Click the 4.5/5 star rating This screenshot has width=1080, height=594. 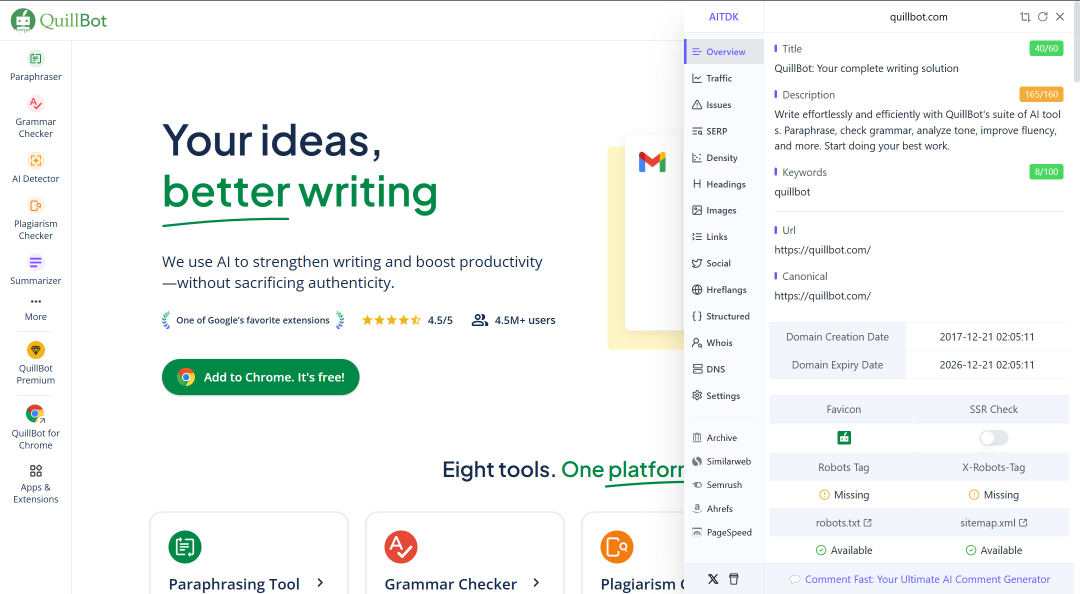(x=407, y=320)
